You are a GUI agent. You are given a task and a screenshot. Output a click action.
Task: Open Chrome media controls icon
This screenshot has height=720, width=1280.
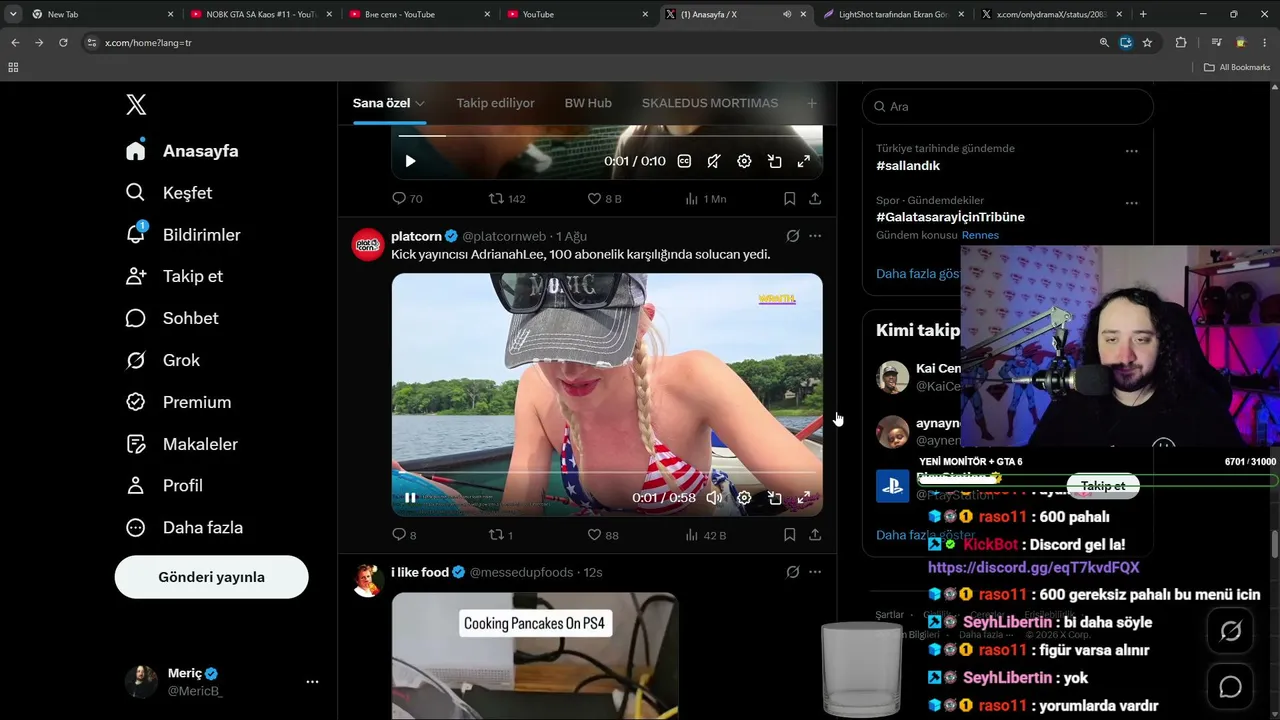tap(1216, 43)
